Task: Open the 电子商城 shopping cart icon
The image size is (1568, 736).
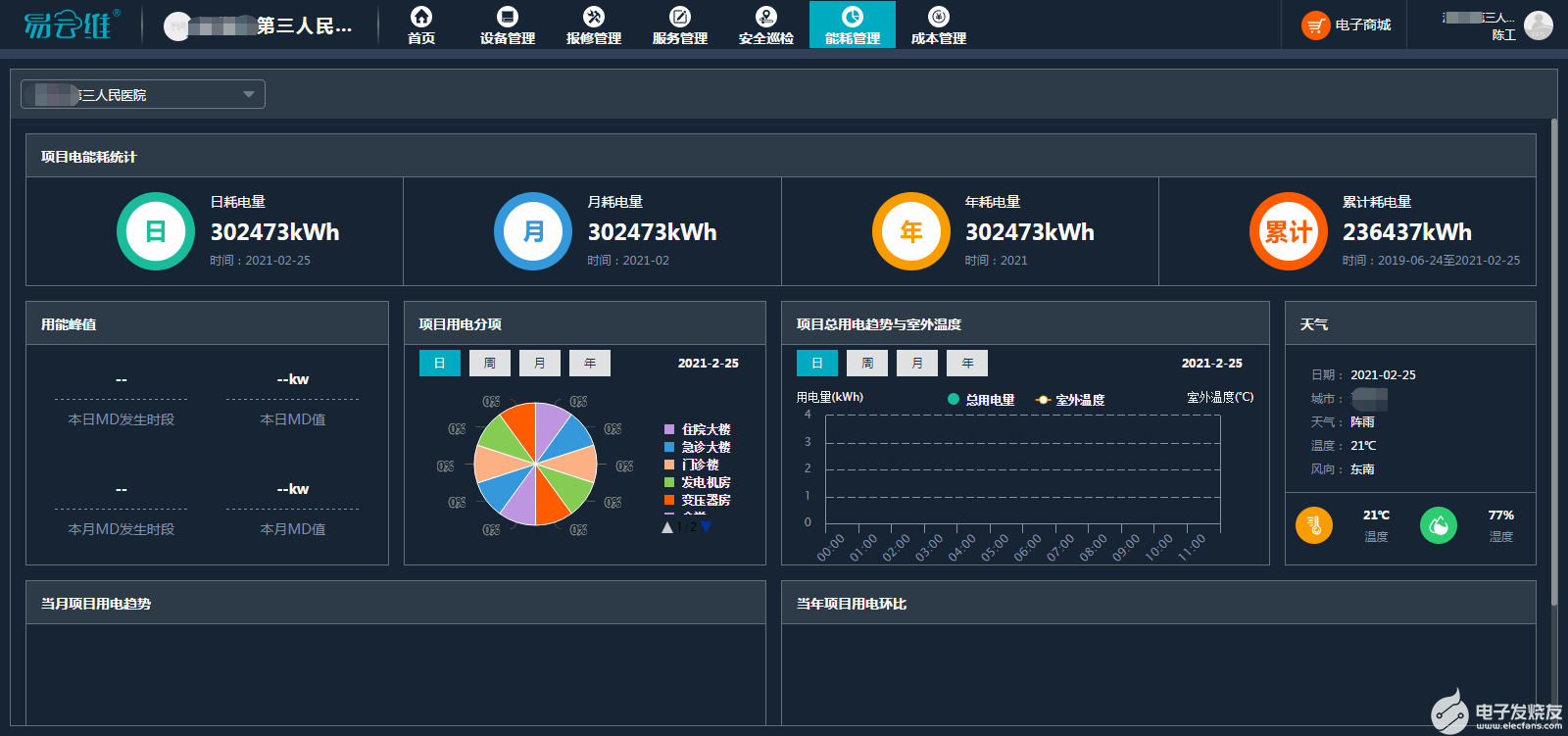Action: point(1315,25)
